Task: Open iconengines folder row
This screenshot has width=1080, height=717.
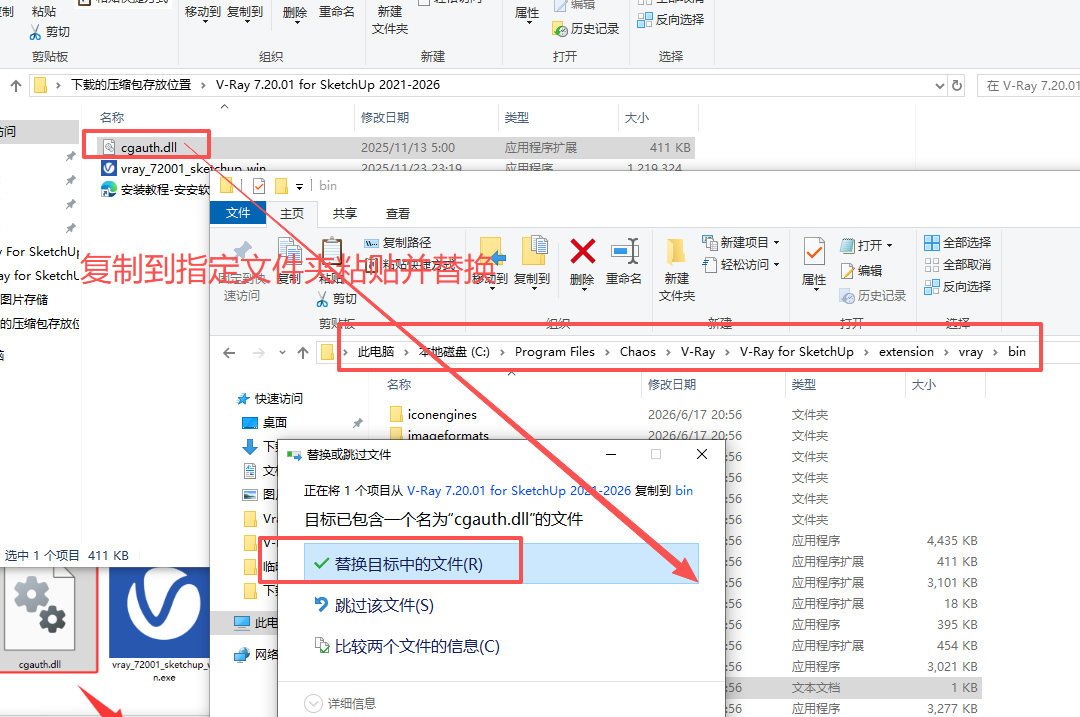Action: (x=433, y=415)
